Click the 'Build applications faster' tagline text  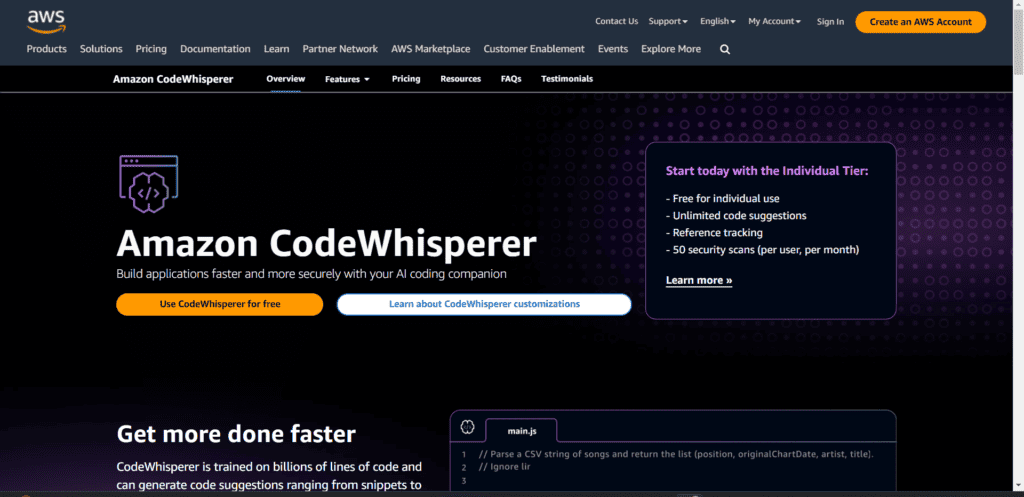coord(312,274)
